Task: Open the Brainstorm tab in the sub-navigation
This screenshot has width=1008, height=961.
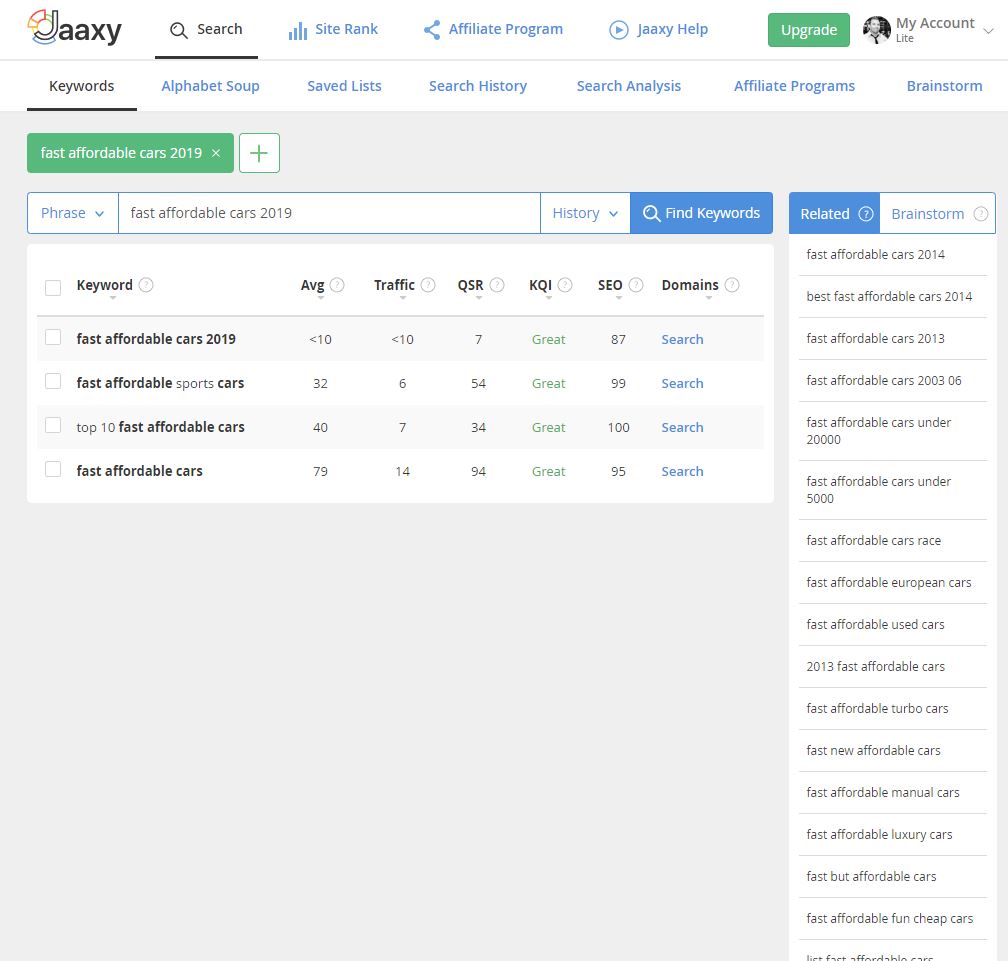Action: 944,86
